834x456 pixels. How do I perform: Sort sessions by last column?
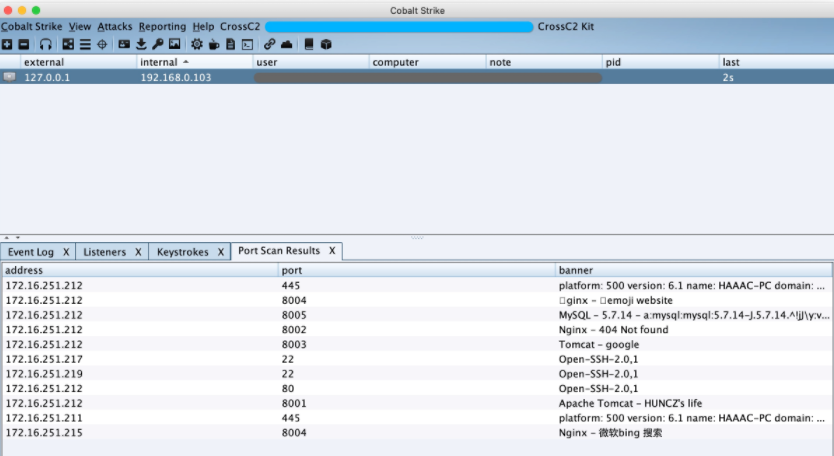click(776, 62)
